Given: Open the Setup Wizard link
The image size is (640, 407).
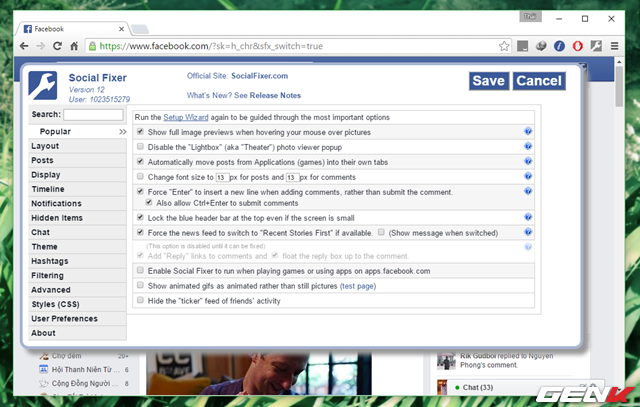Looking at the screenshot, I should [186, 117].
